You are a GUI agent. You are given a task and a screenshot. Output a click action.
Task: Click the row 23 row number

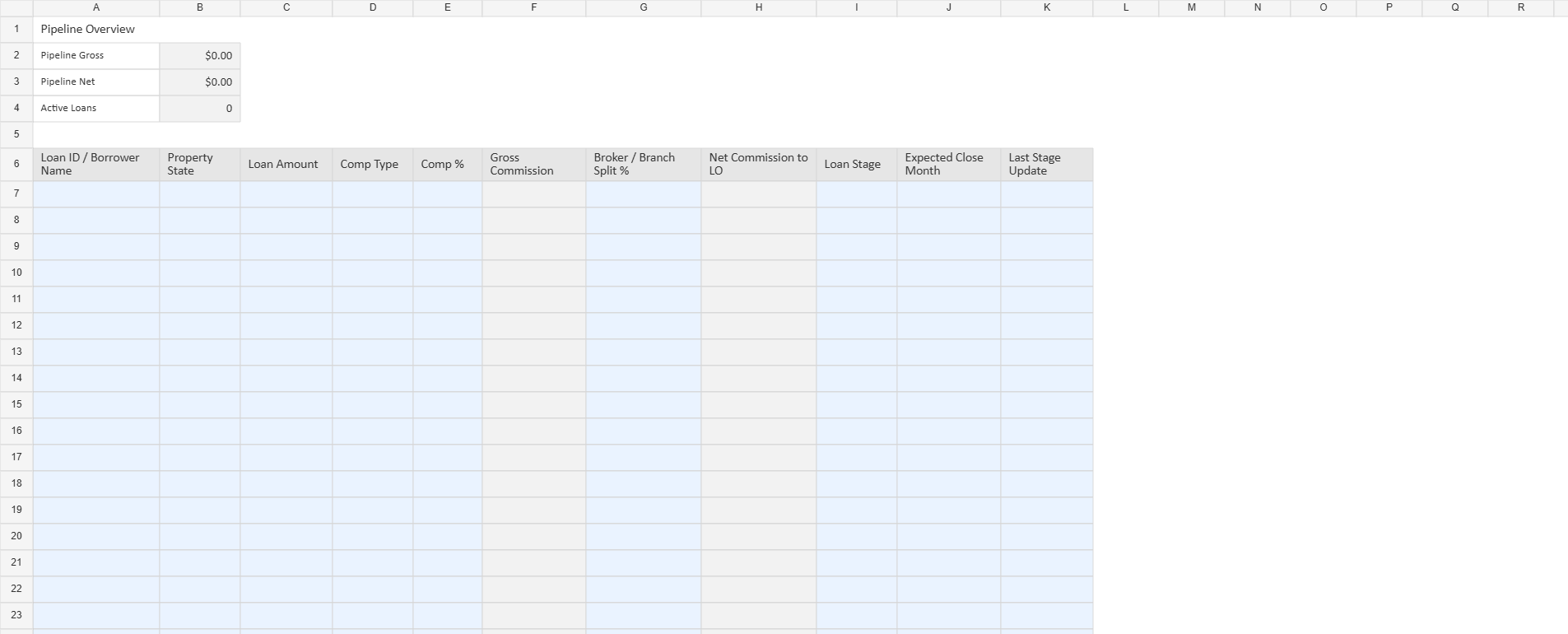click(16, 615)
